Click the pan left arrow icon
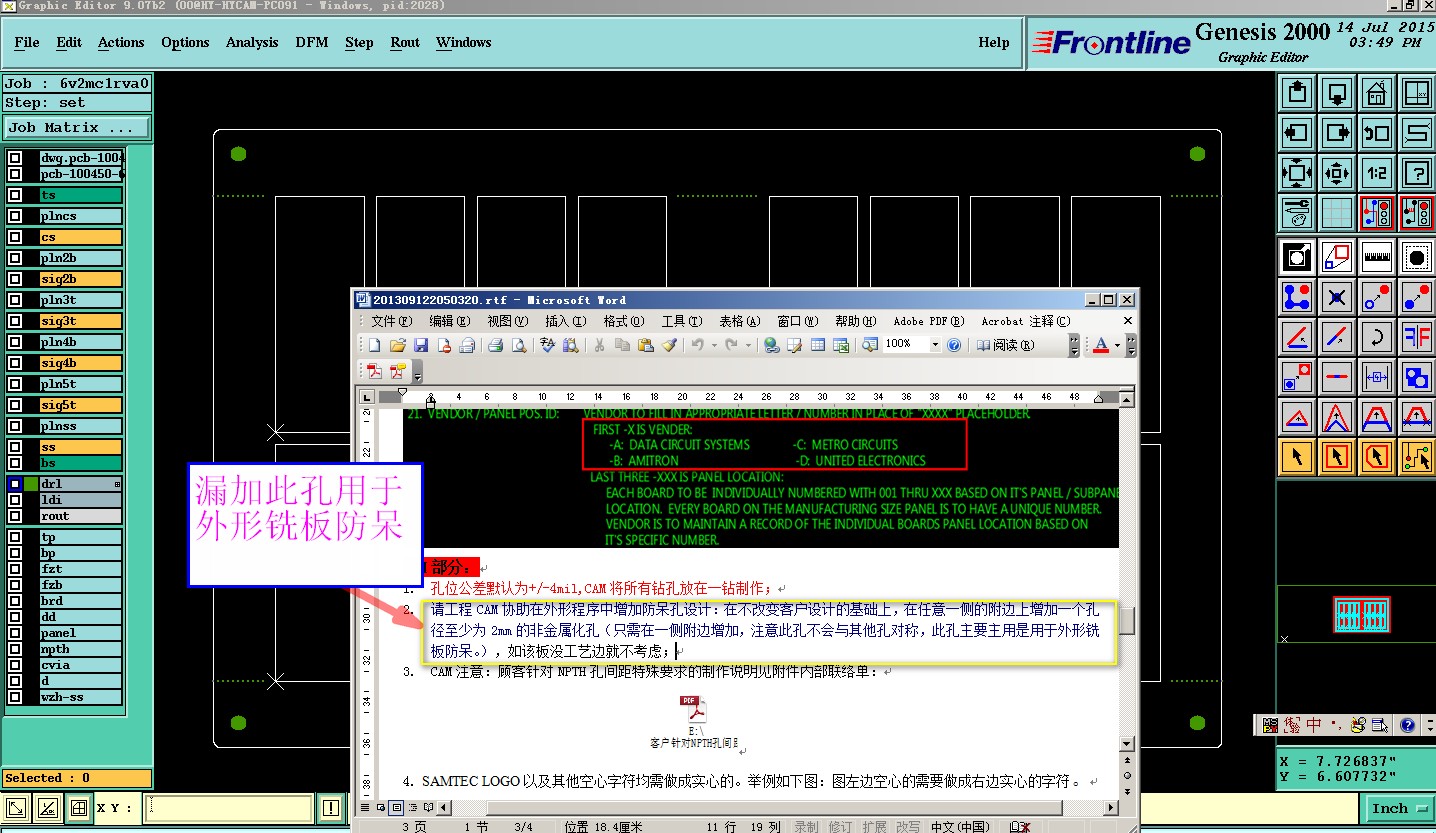Image resolution: width=1436 pixels, height=833 pixels. point(1297,132)
